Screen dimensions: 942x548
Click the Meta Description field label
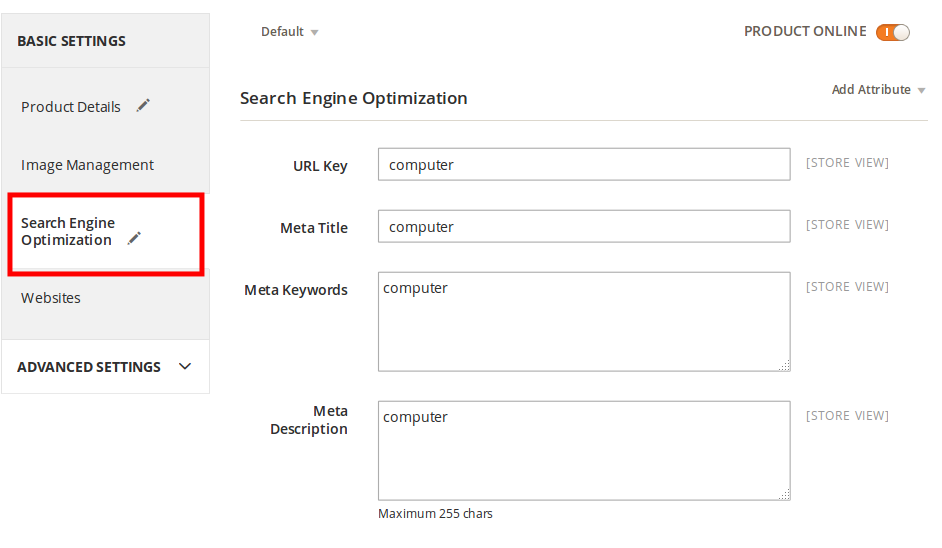[x=309, y=420]
